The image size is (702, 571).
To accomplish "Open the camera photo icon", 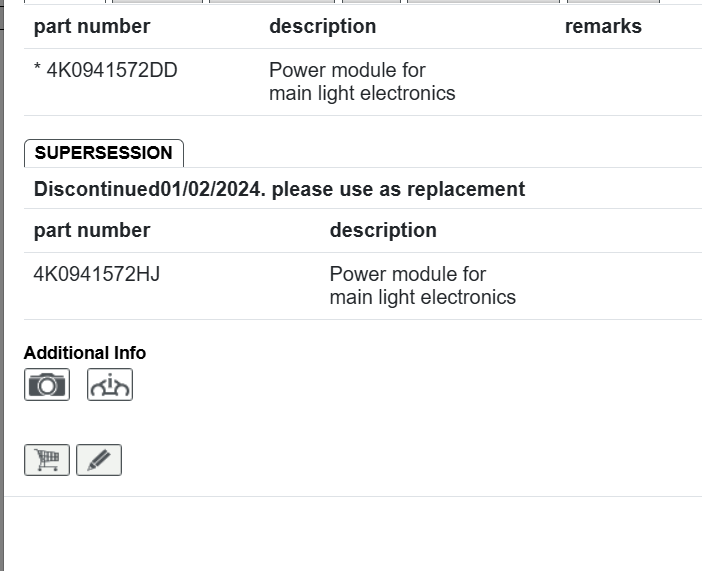I will 47,385.
